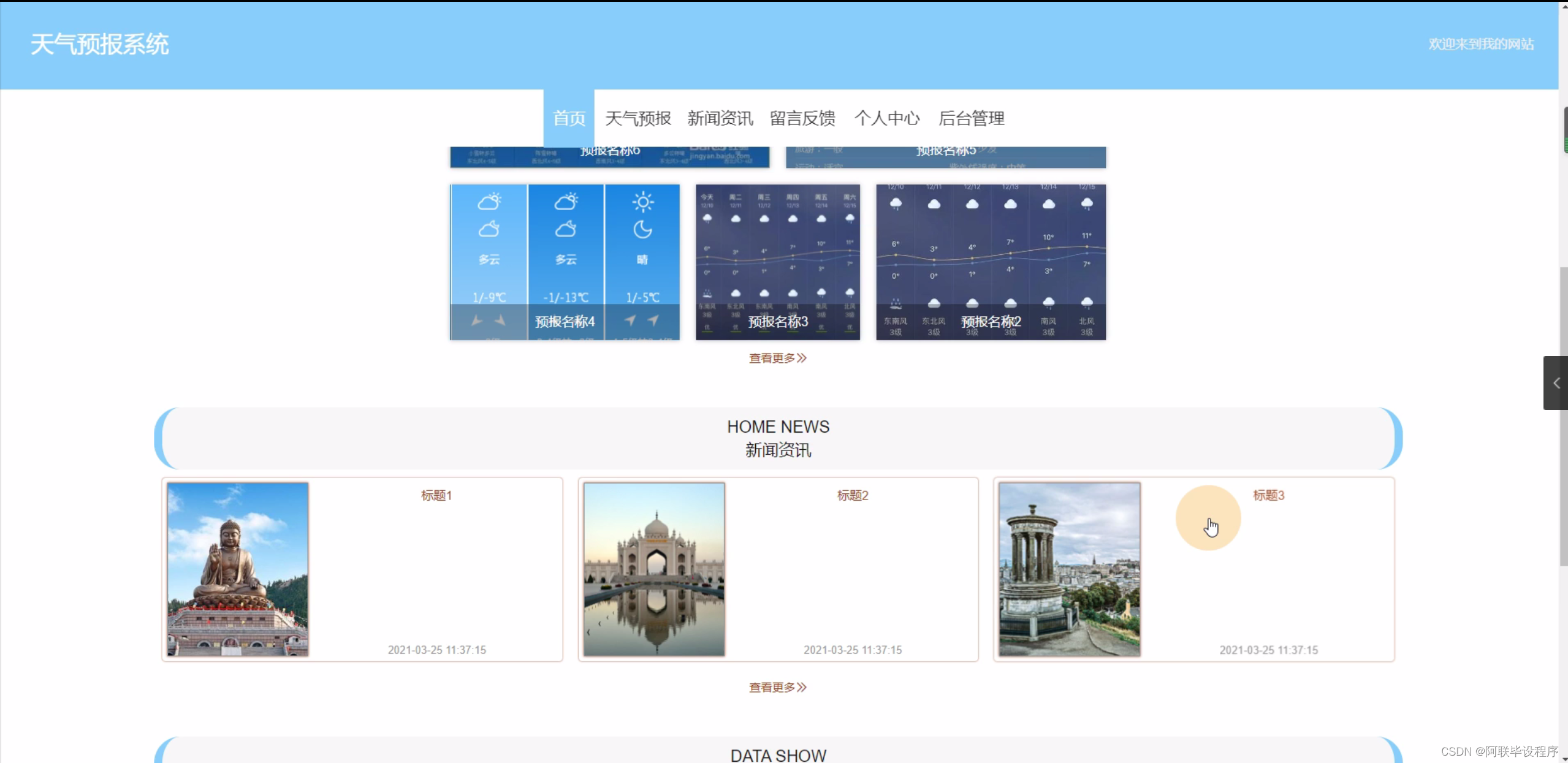Open the 预报名称3 weather forecast card
The height and width of the screenshot is (763, 1568).
pos(777,262)
